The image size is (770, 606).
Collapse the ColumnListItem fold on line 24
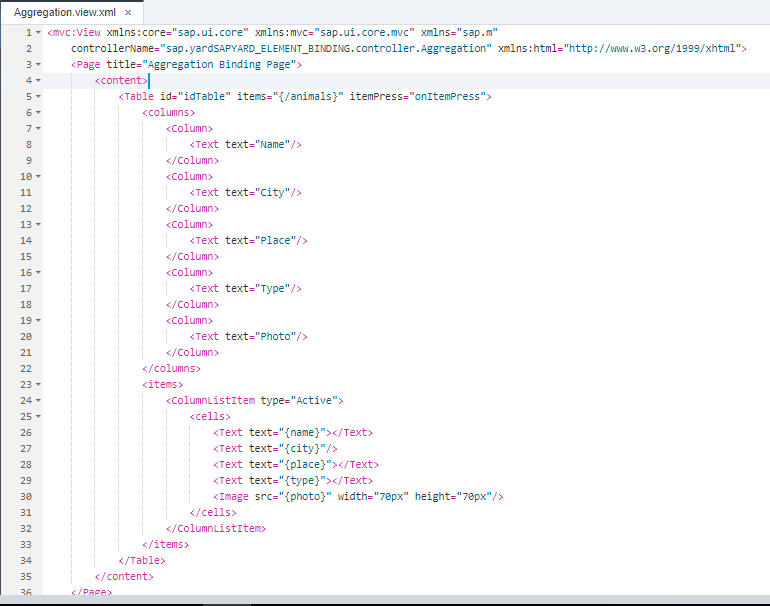38,401
